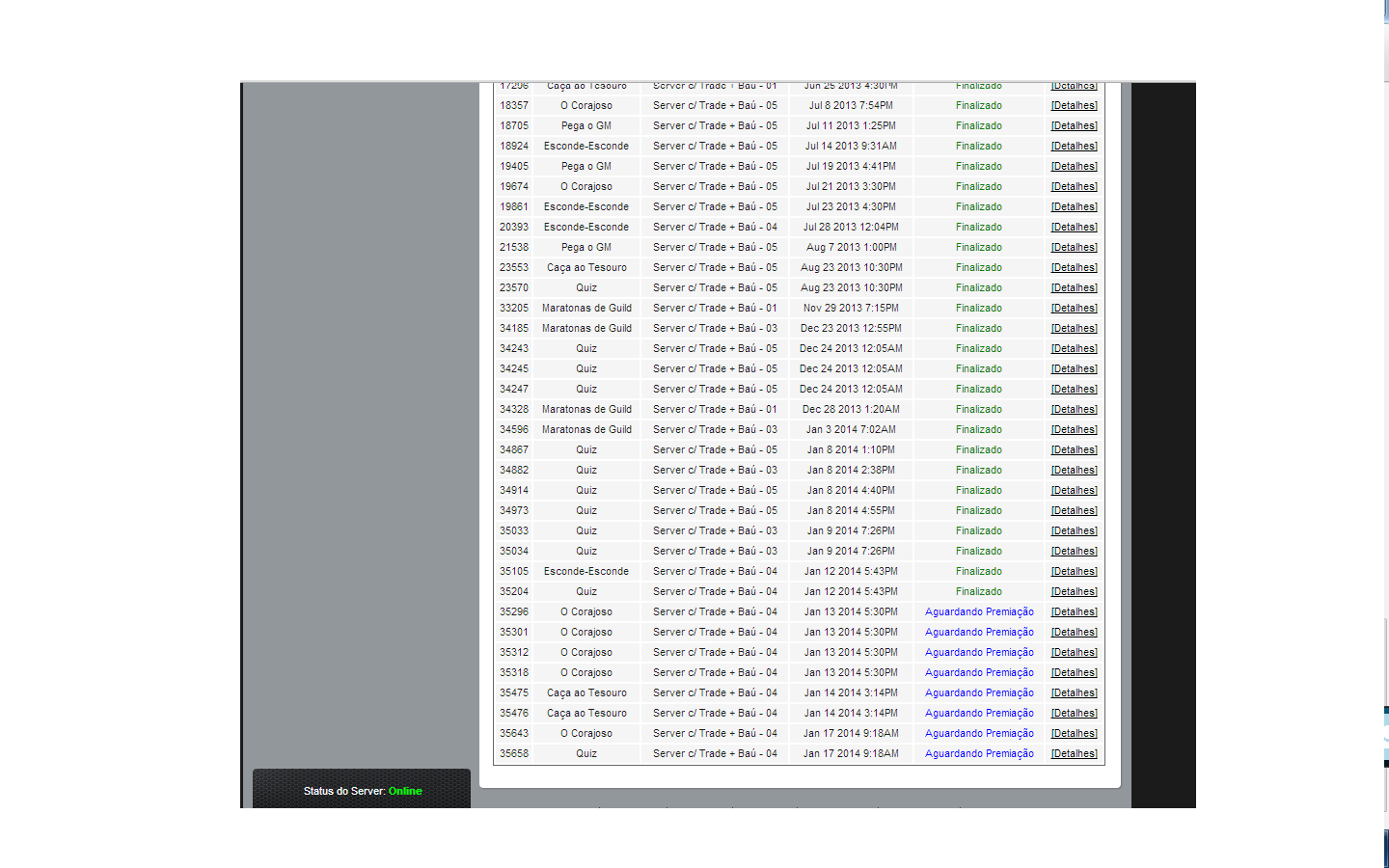Click Detalhes for Esconde-Esconde event 18924
This screenshot has height=868, width=1389.
coord(1074,147)
